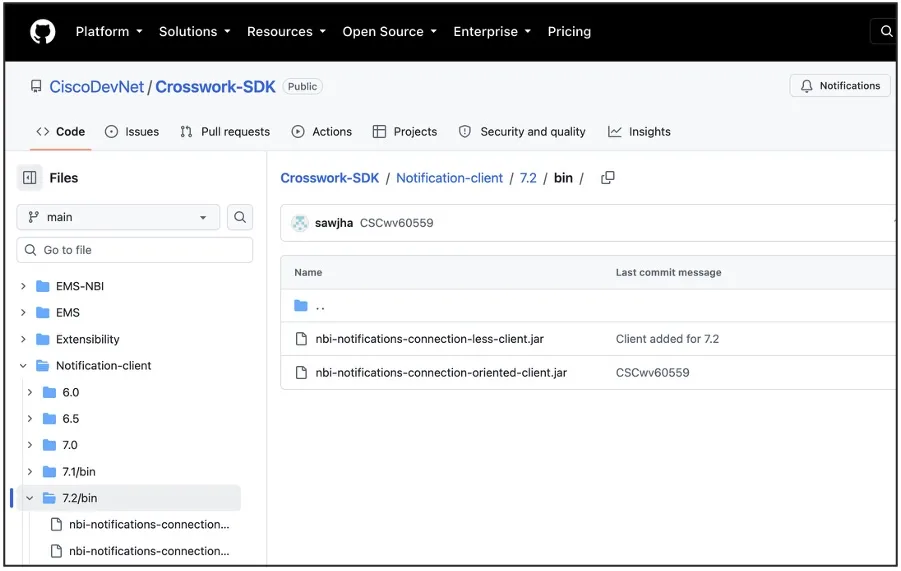Image resolution: width=901 pixels, height=571 pixels.
Task: Click the EMS folder icon in tree
Action: click(43, 312)
